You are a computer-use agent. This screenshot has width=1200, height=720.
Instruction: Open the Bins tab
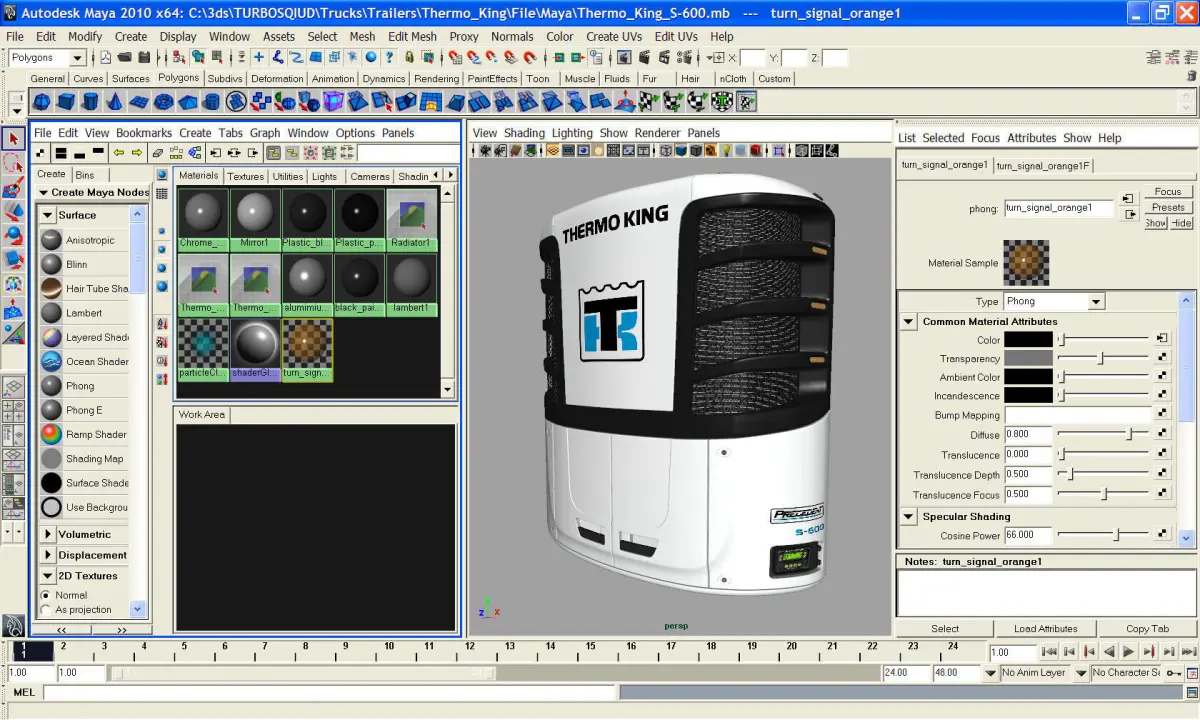click(85, 174)
